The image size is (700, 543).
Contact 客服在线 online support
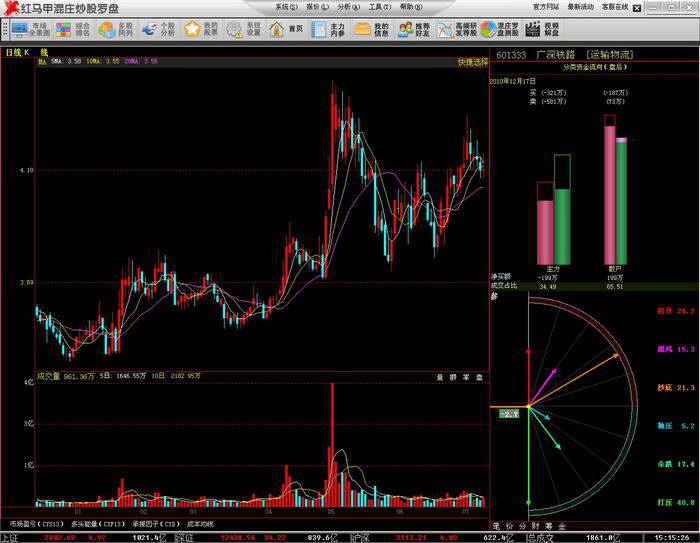[615, 7]
